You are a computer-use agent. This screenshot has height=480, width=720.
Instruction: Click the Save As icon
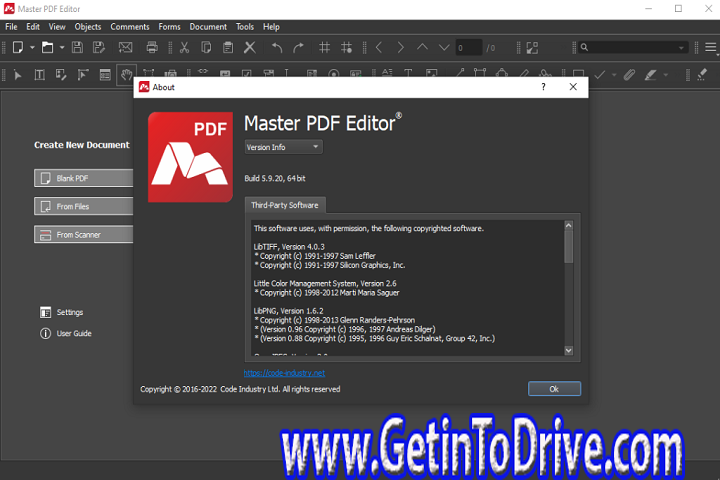point(99,47)
